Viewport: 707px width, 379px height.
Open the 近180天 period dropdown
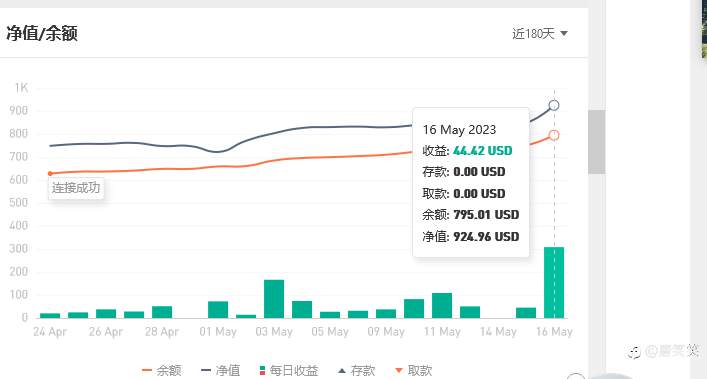[540, 33]
